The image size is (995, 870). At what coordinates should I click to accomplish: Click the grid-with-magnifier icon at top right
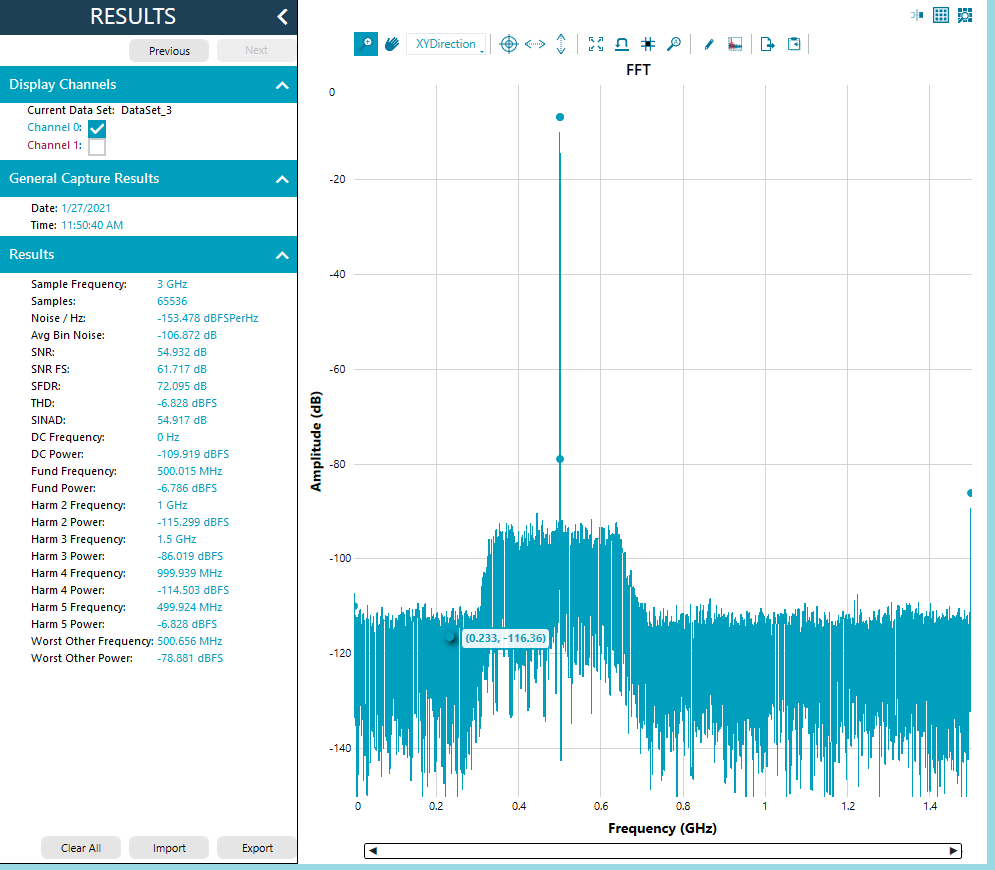click(965, 15)
